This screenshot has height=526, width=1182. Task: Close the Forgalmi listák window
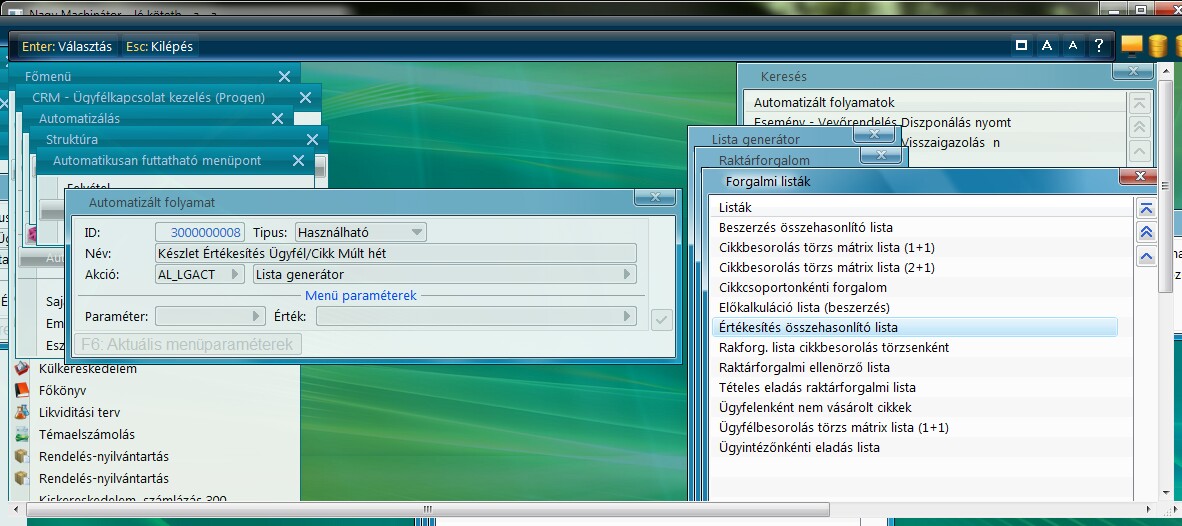click(x=1138, y=176)
